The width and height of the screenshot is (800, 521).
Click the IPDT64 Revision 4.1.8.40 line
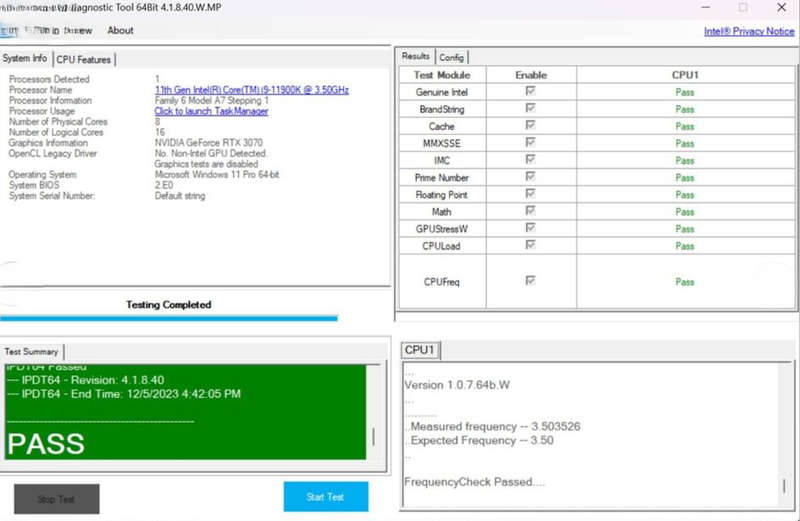point(85,380)
